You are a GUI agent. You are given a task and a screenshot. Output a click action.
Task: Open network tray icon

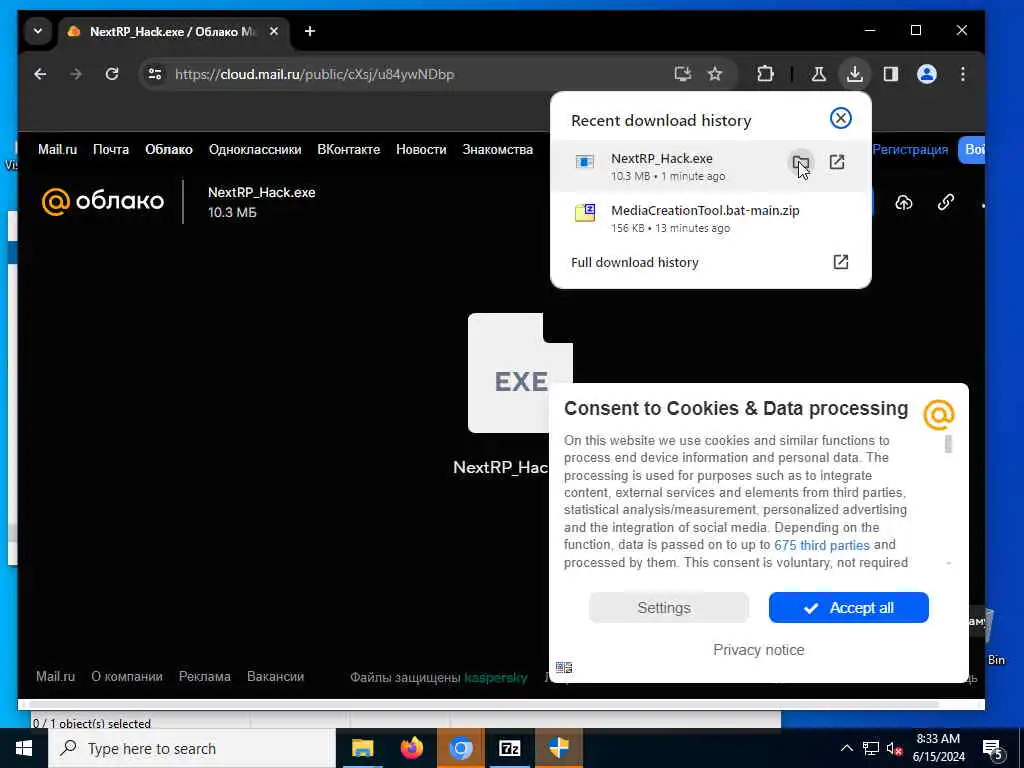point(871,748)
